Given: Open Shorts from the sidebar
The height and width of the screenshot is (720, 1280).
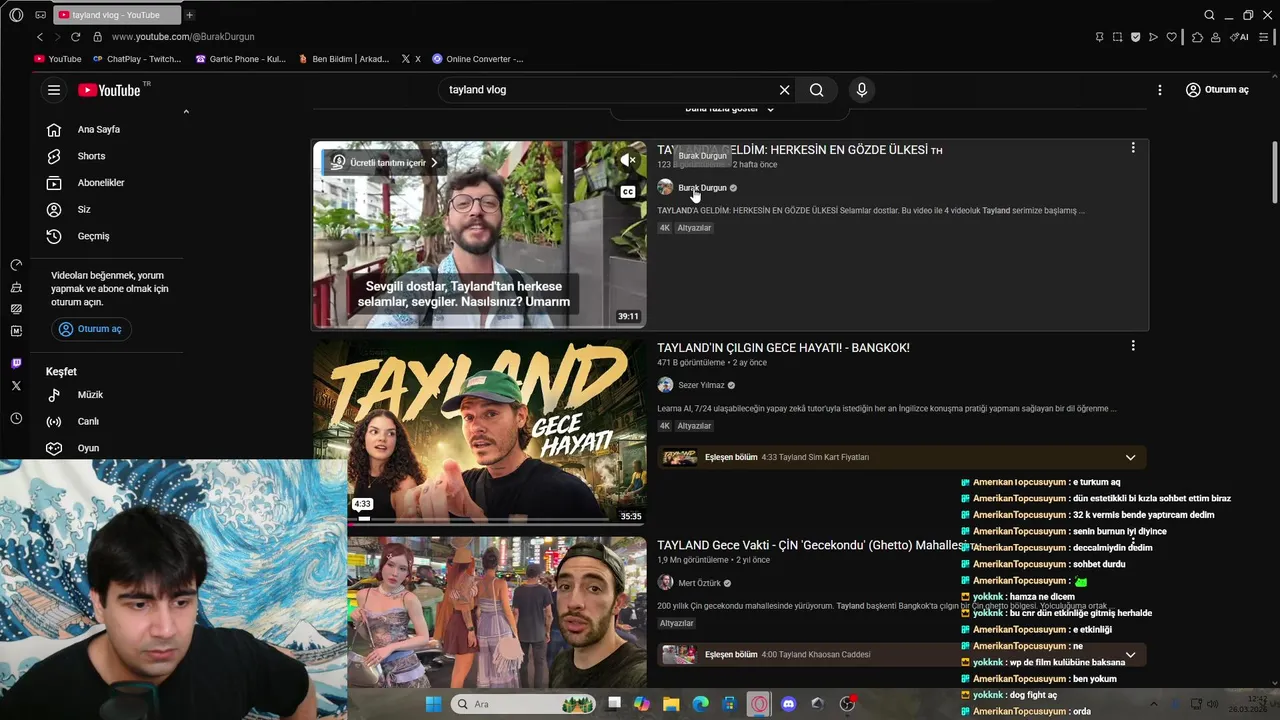Looking at the screenshot, I should (x=91, y=156).
